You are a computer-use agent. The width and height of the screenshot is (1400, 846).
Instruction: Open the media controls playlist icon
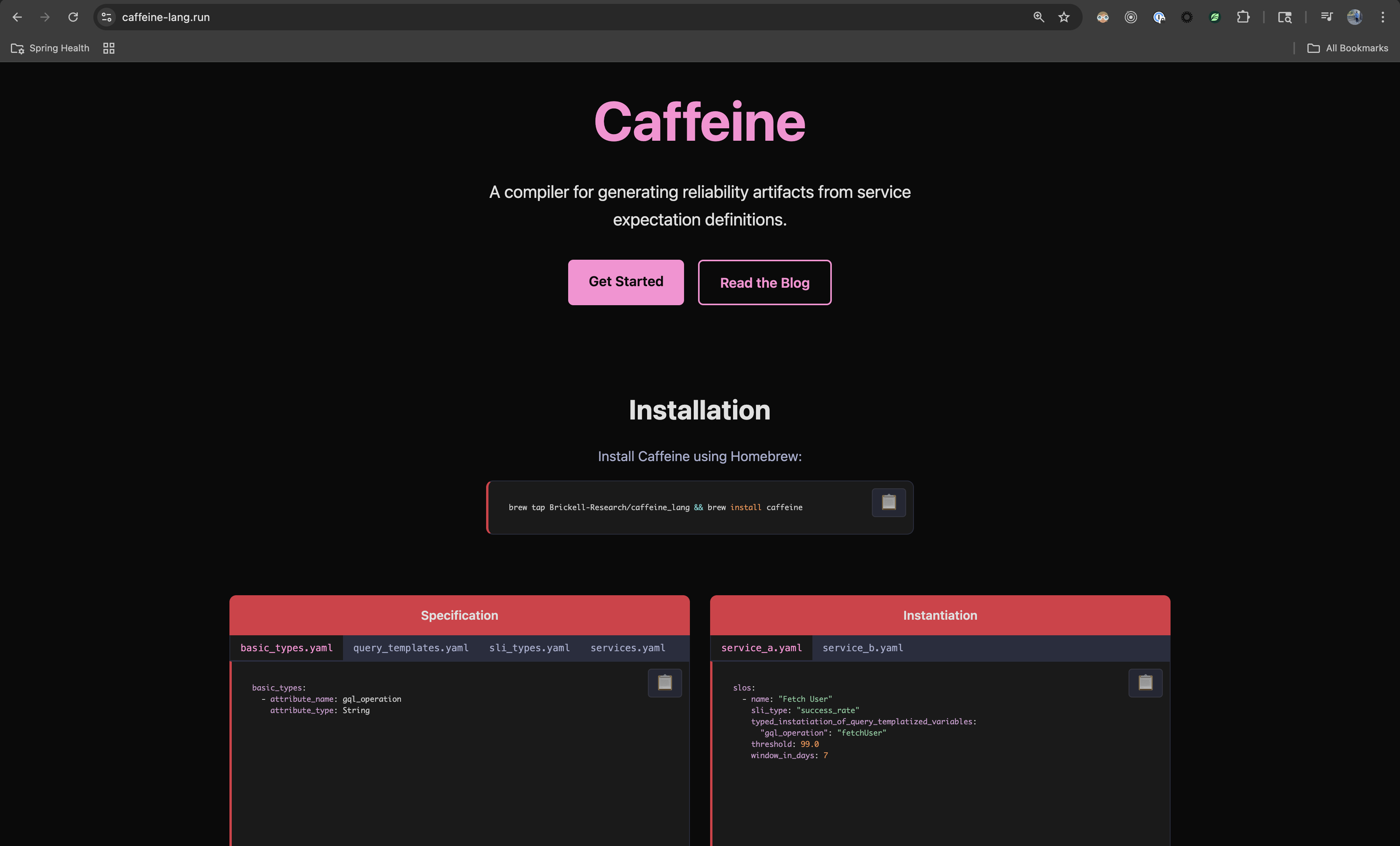pyautogui.click(x=1327, y=17)
